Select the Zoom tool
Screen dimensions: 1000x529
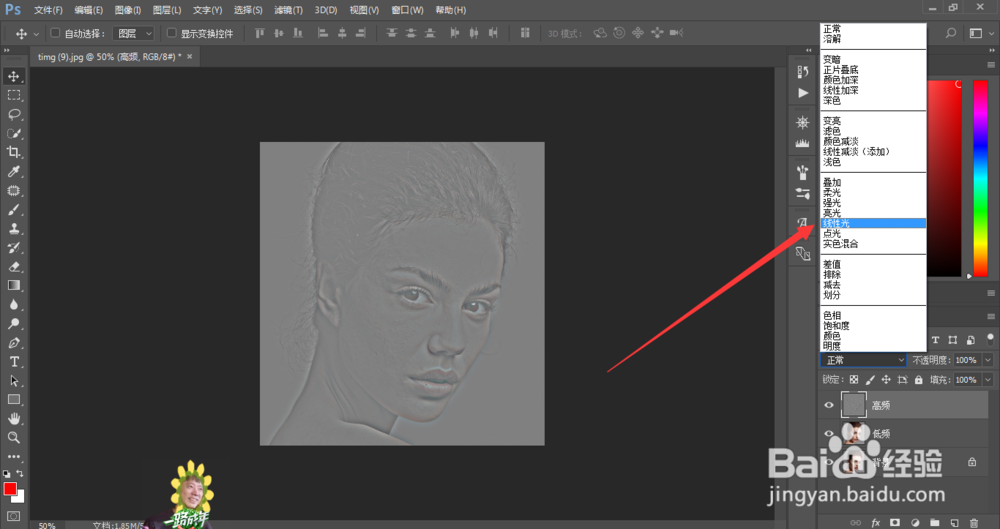click(x=13, y=438)
